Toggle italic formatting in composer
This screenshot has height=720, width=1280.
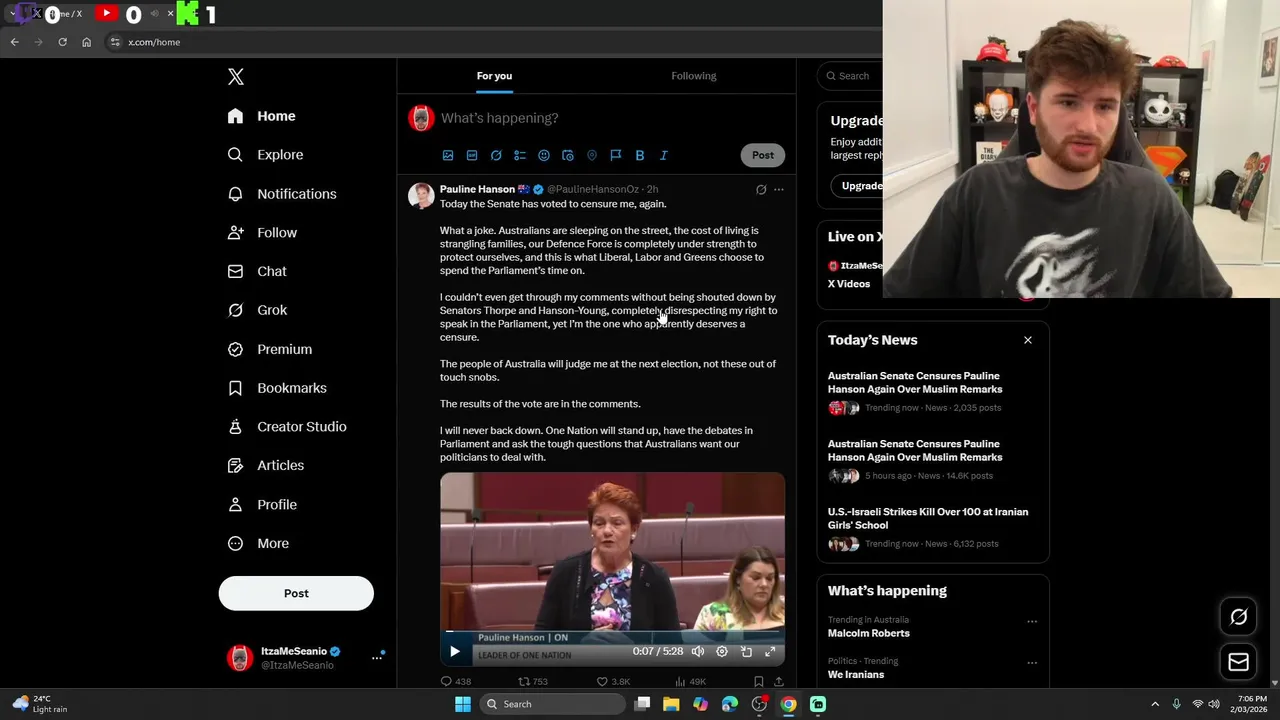[664, 156]
